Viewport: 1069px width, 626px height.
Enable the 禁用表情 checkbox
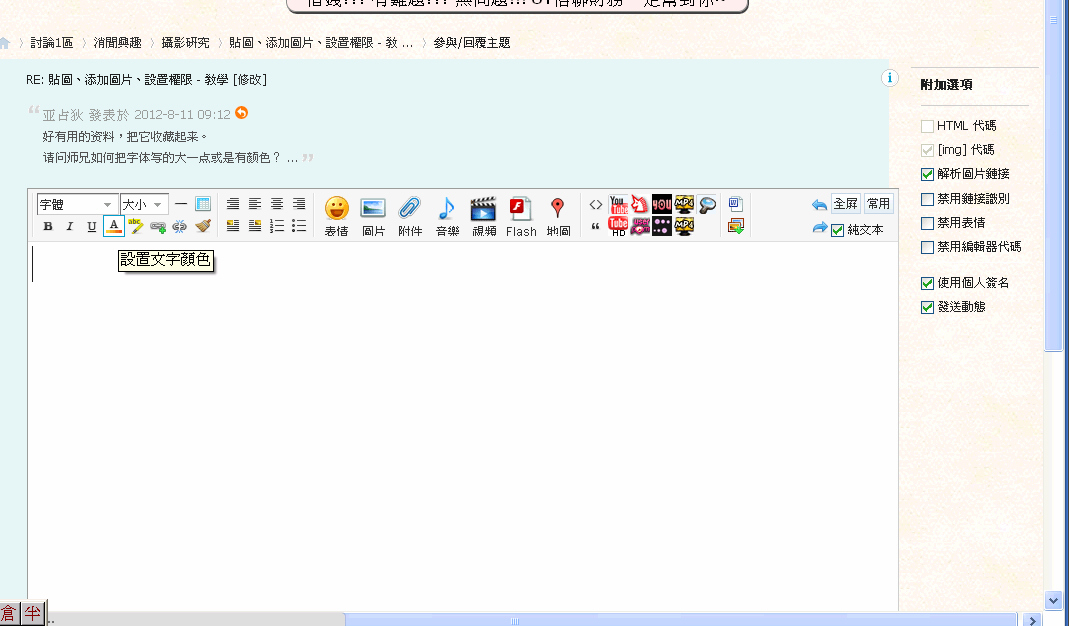click(928, 223)
